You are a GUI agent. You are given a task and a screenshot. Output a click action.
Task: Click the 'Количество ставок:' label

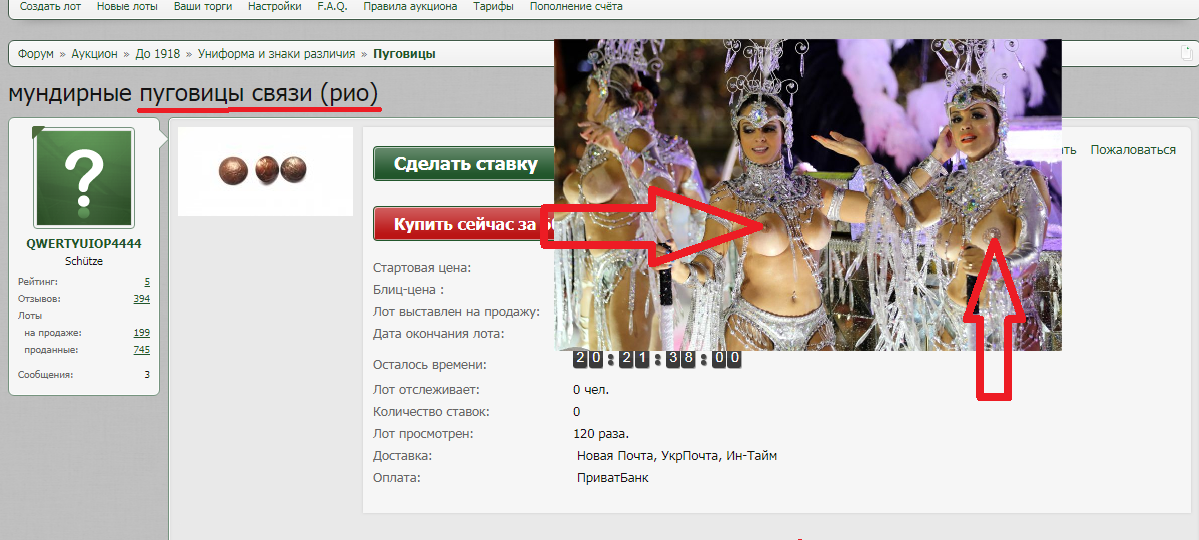coord(431,412)
